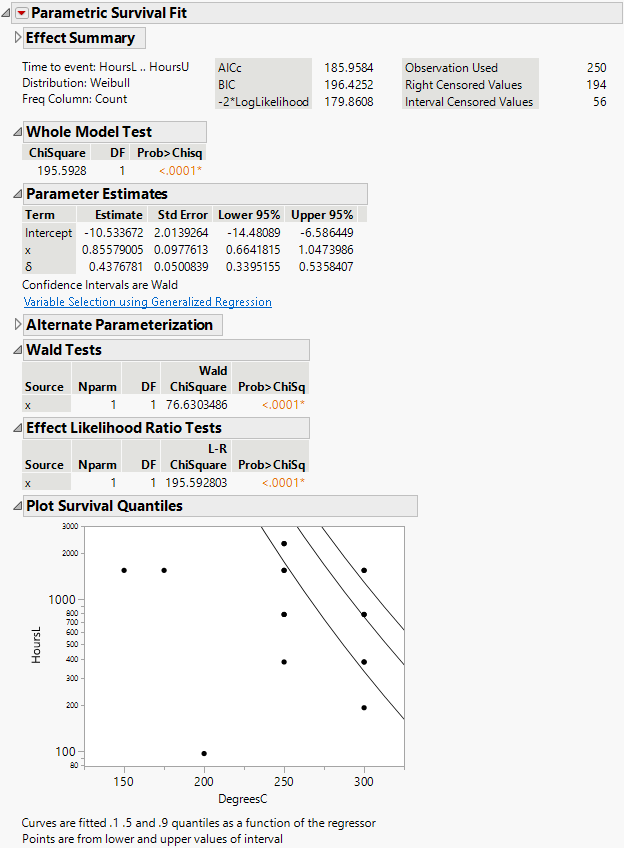The image size is (624, 848).
Task: Select the AICc statistic label
Action: pos(230,68)
